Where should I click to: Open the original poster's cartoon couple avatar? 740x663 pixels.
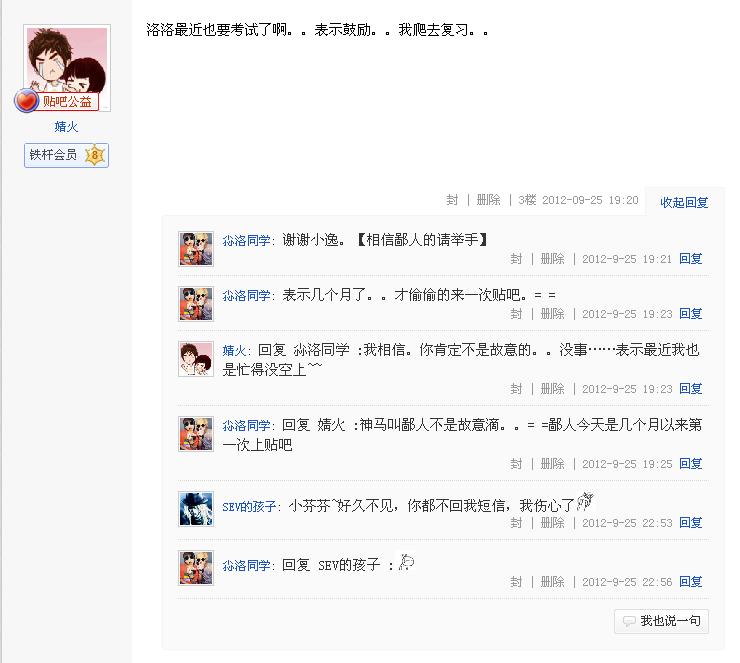[x=67, y=62]
